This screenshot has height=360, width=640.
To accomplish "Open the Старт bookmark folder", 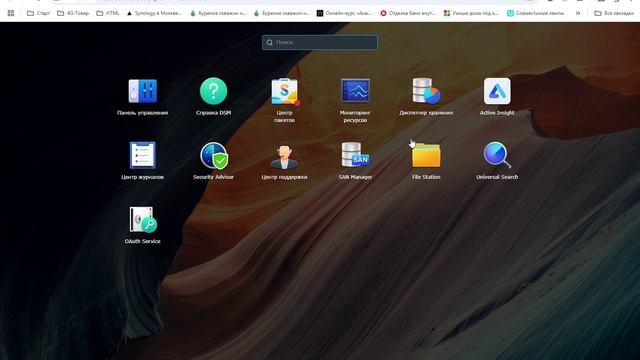I will coord(38,13).
